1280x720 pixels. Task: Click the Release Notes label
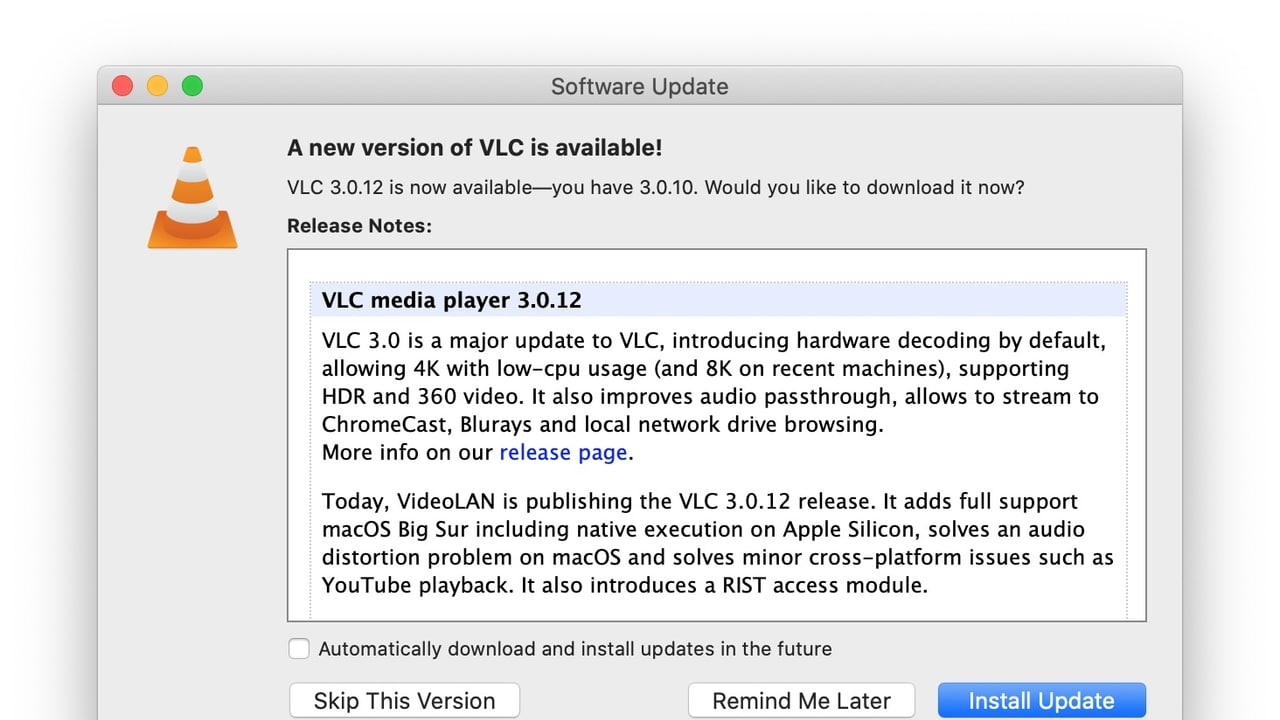click(359, 226)
